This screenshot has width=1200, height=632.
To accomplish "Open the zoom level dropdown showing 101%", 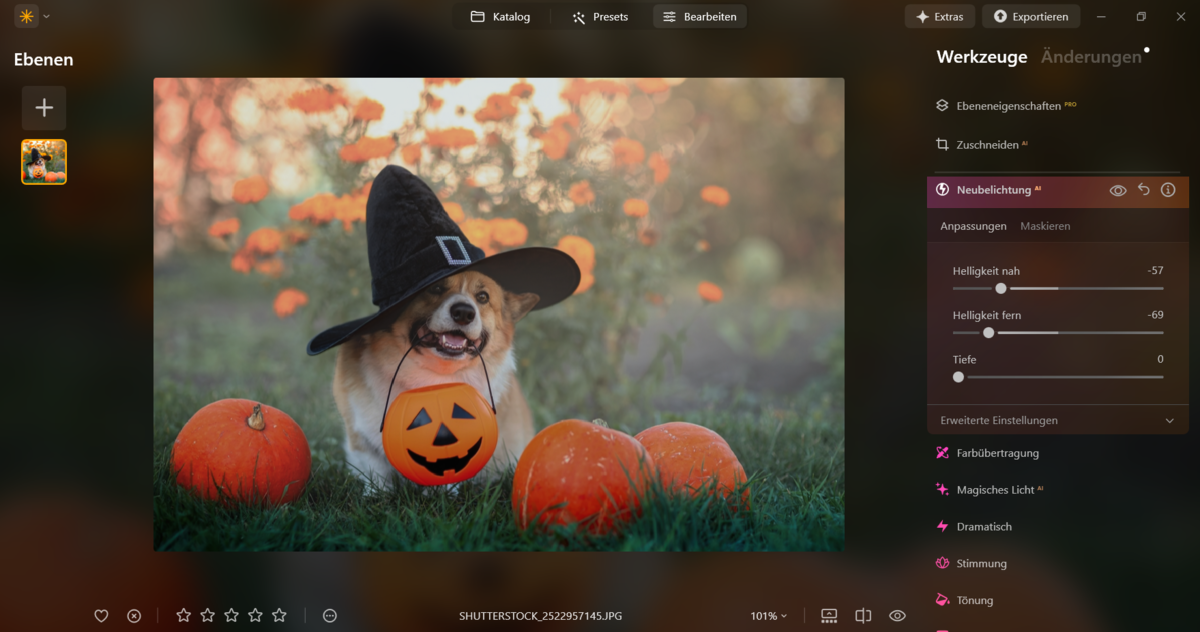I will point(768,616).
